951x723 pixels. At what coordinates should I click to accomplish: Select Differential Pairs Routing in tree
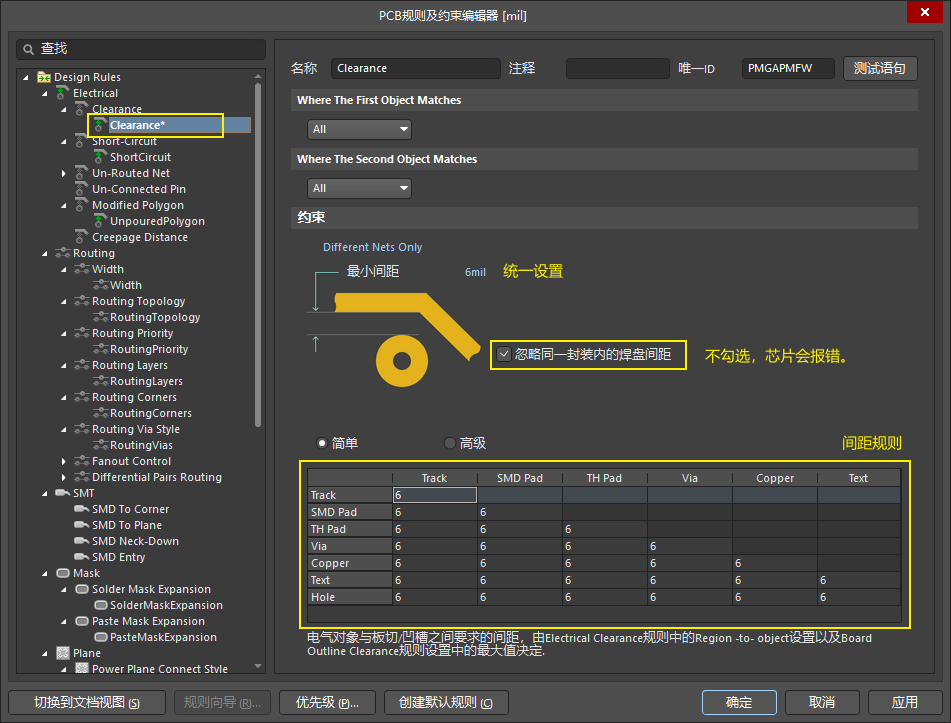[156, 477]
